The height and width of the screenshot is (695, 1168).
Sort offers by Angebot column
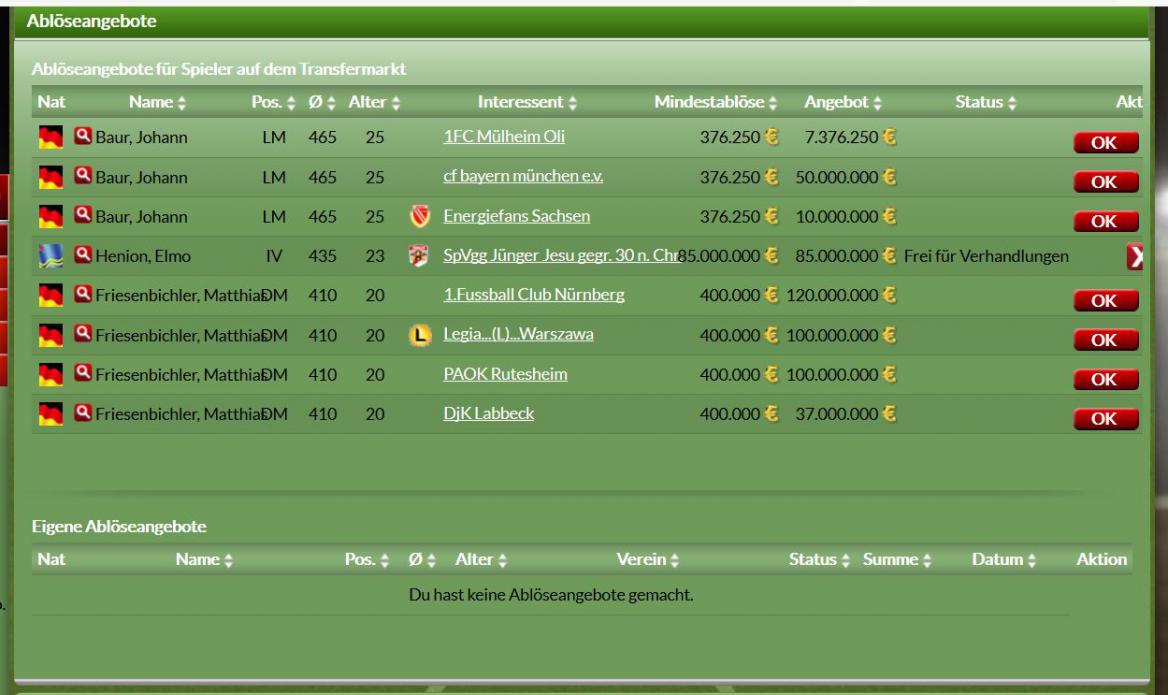click(842, 102)
